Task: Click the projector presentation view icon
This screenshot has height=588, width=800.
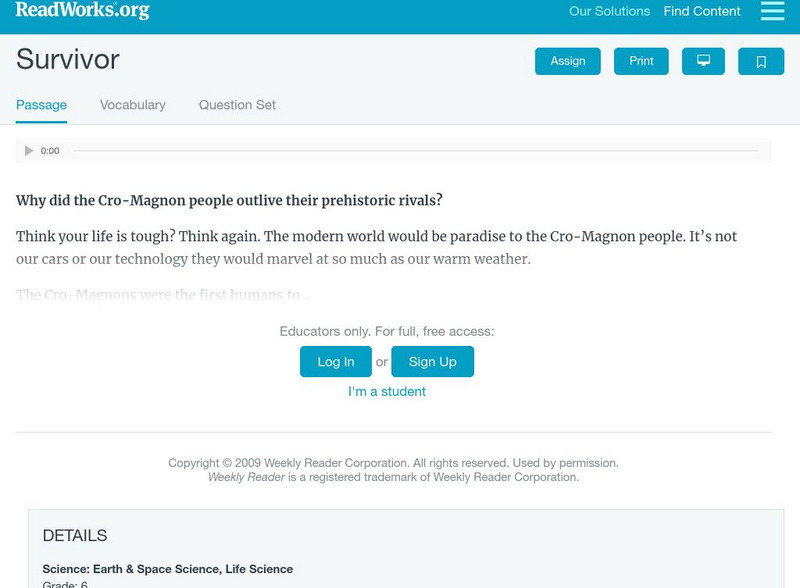Action: coord(703,61)
